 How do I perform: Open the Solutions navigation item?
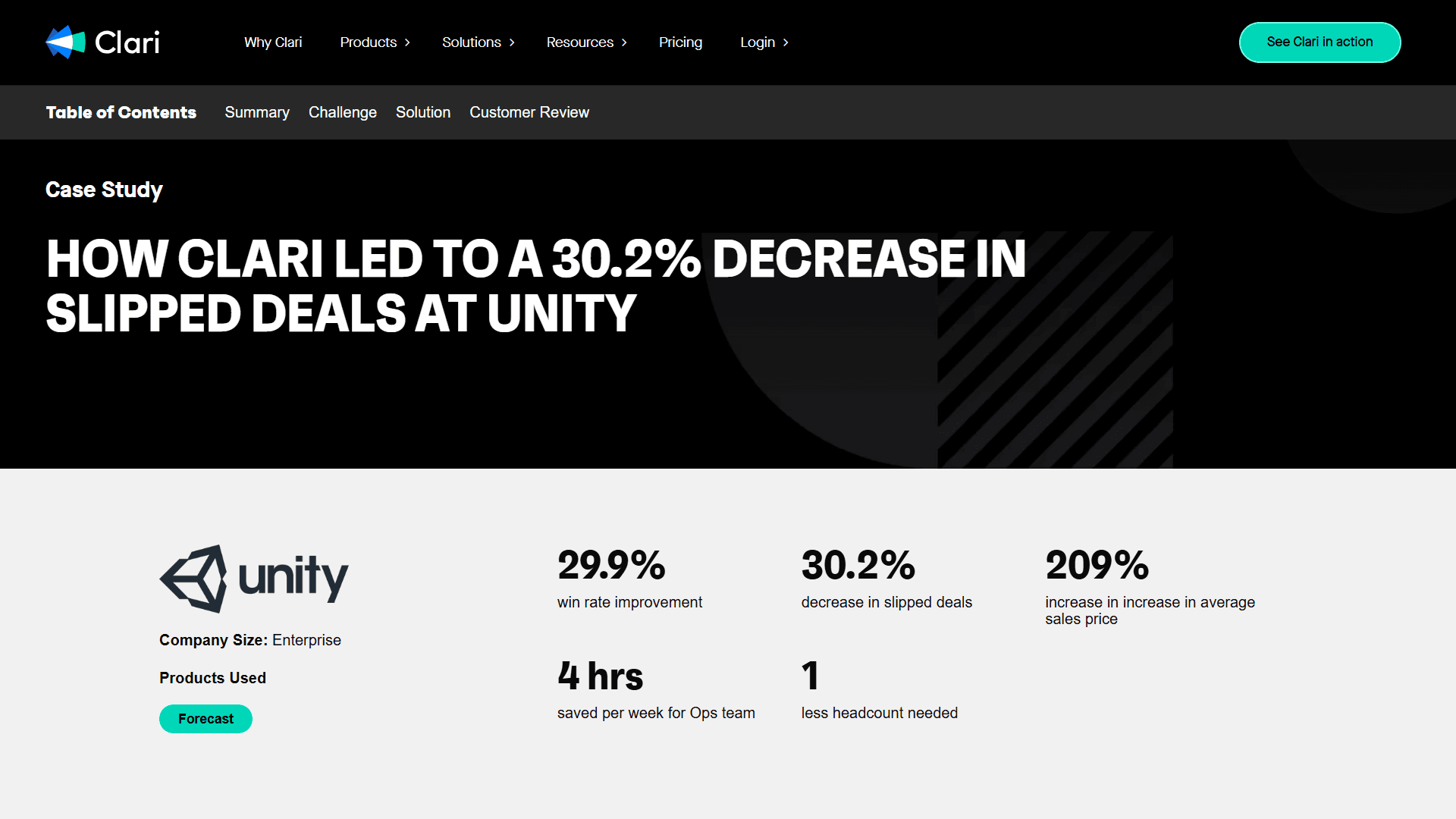471,42
